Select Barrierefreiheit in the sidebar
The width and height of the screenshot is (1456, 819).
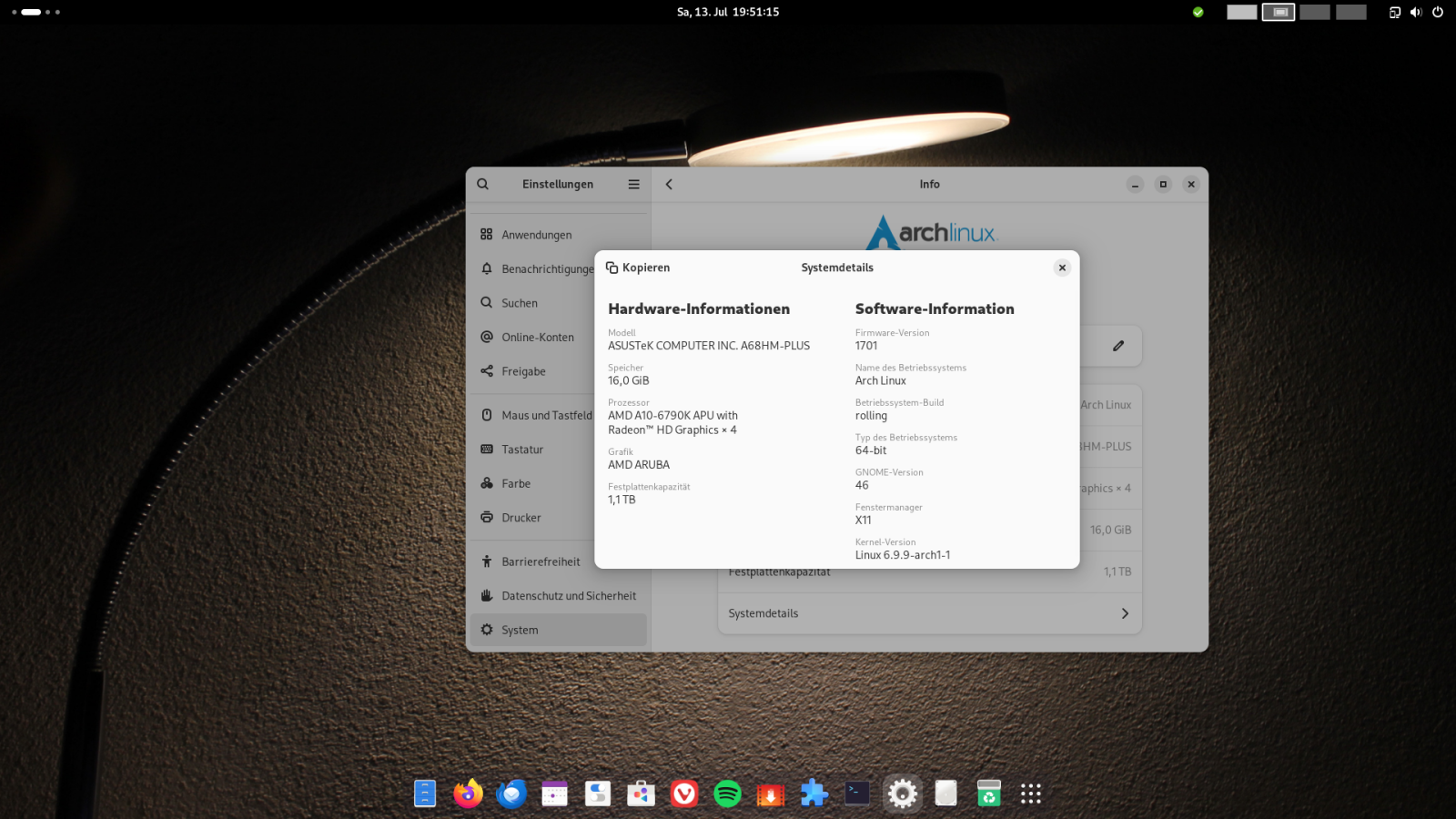coord(541,561)
